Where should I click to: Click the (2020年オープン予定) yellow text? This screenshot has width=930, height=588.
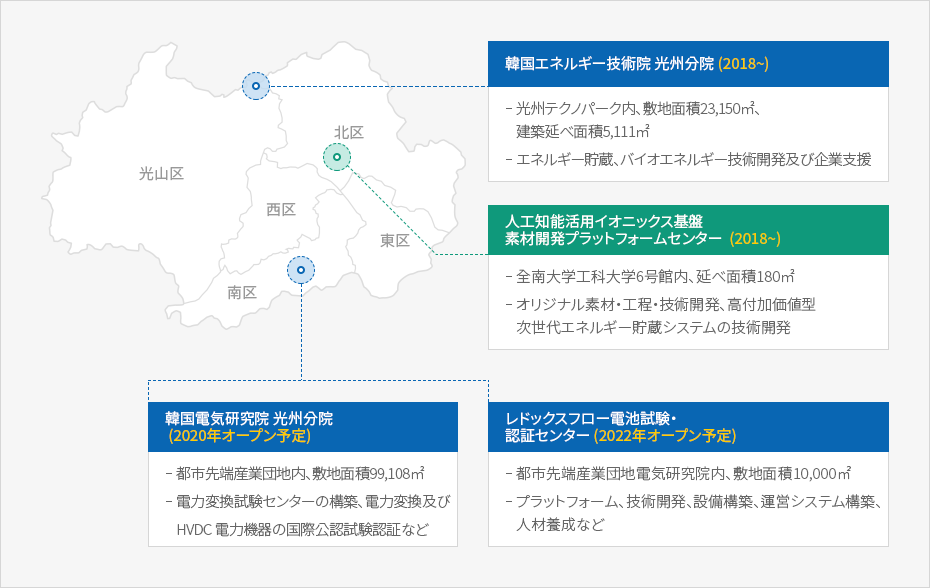tap(239, 436)
